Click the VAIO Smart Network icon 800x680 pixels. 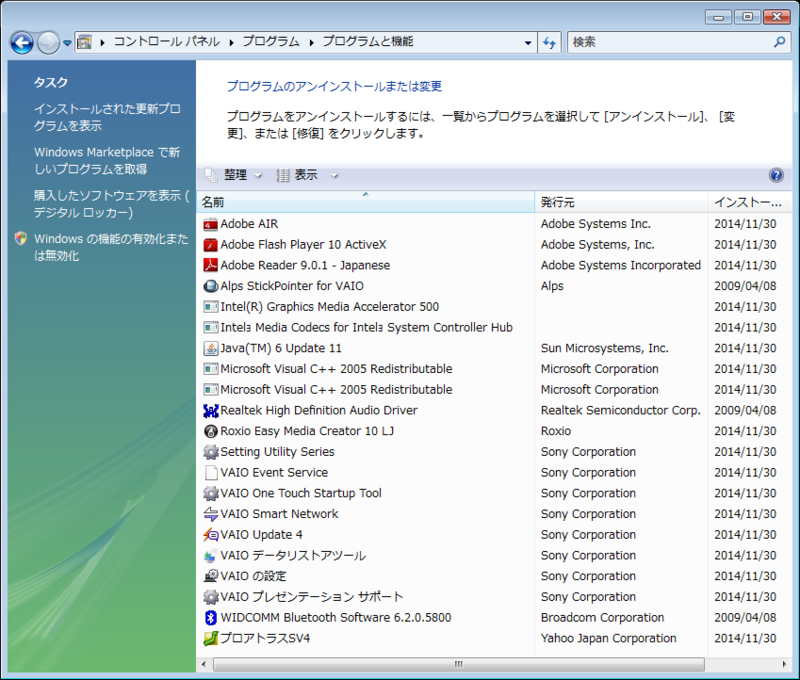[210, 514]
